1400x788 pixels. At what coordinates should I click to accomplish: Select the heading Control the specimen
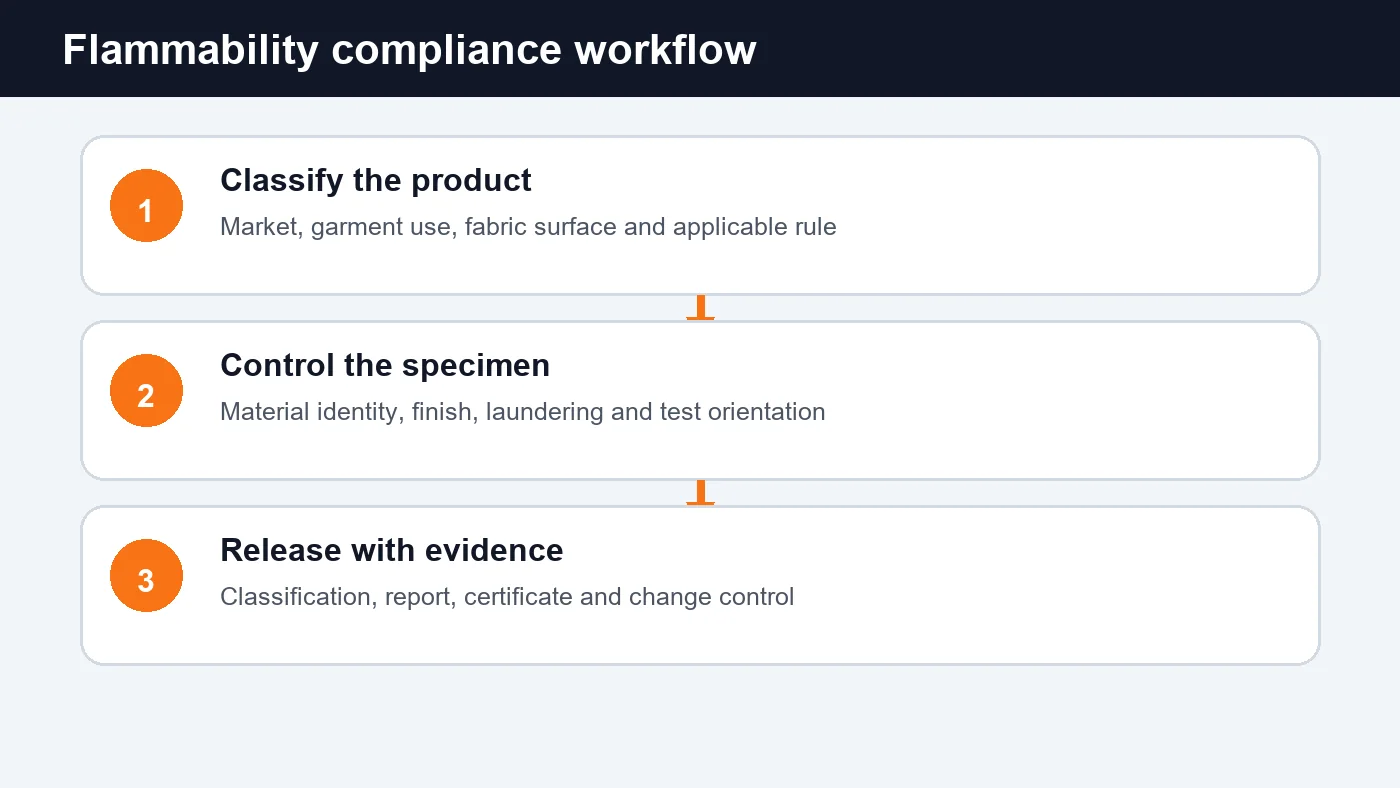tap(385, 365)
